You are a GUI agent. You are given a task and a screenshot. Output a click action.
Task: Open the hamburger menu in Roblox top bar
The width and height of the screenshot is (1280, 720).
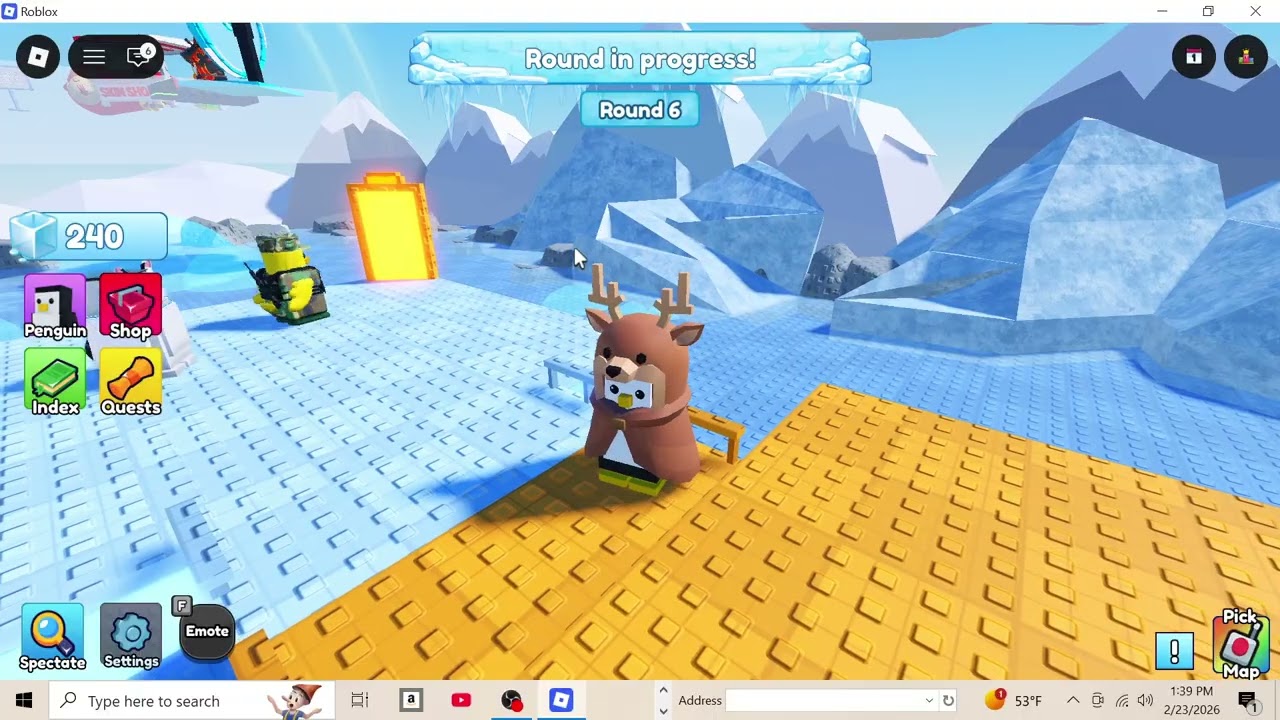pos(94,56)
